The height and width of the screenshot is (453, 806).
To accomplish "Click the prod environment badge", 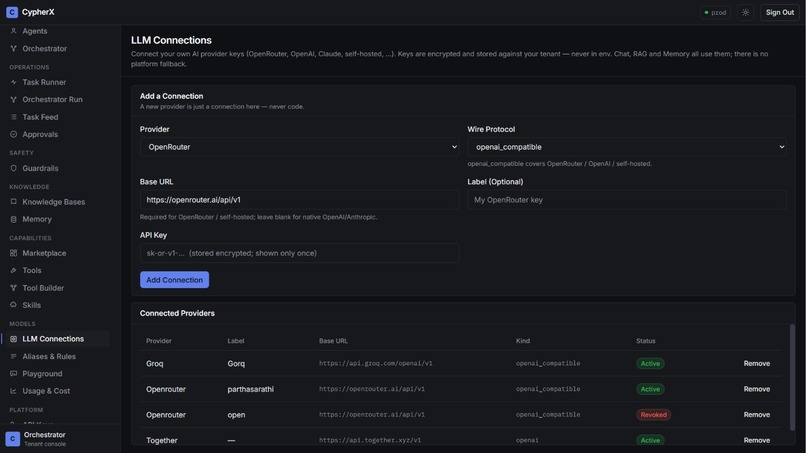I will (715, 12).
